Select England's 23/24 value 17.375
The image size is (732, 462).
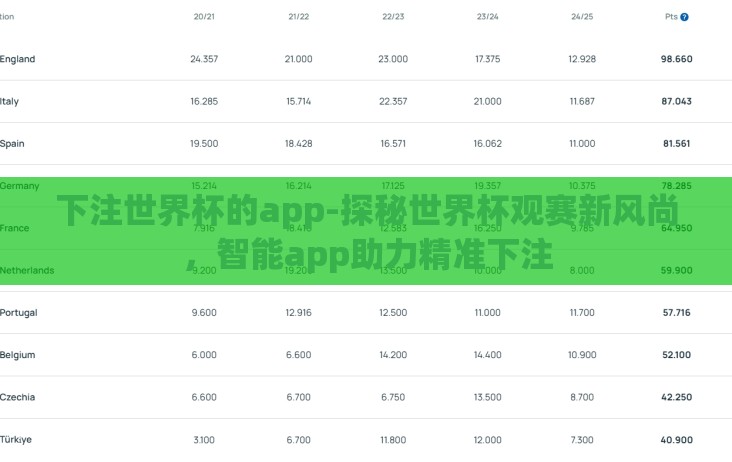click(487, 59)
